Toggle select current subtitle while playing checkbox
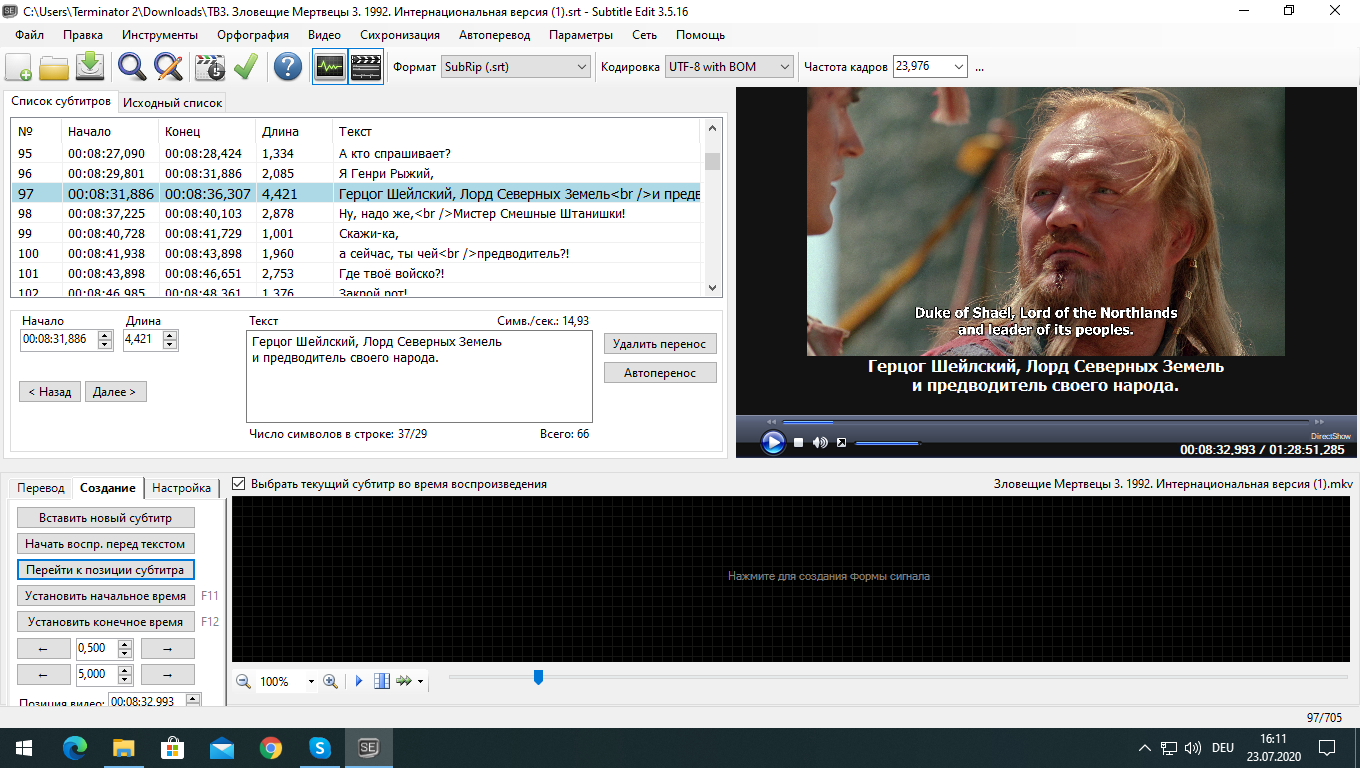Image resolution: width=1360 pixels, height=768 pixels. coord(238,484)
